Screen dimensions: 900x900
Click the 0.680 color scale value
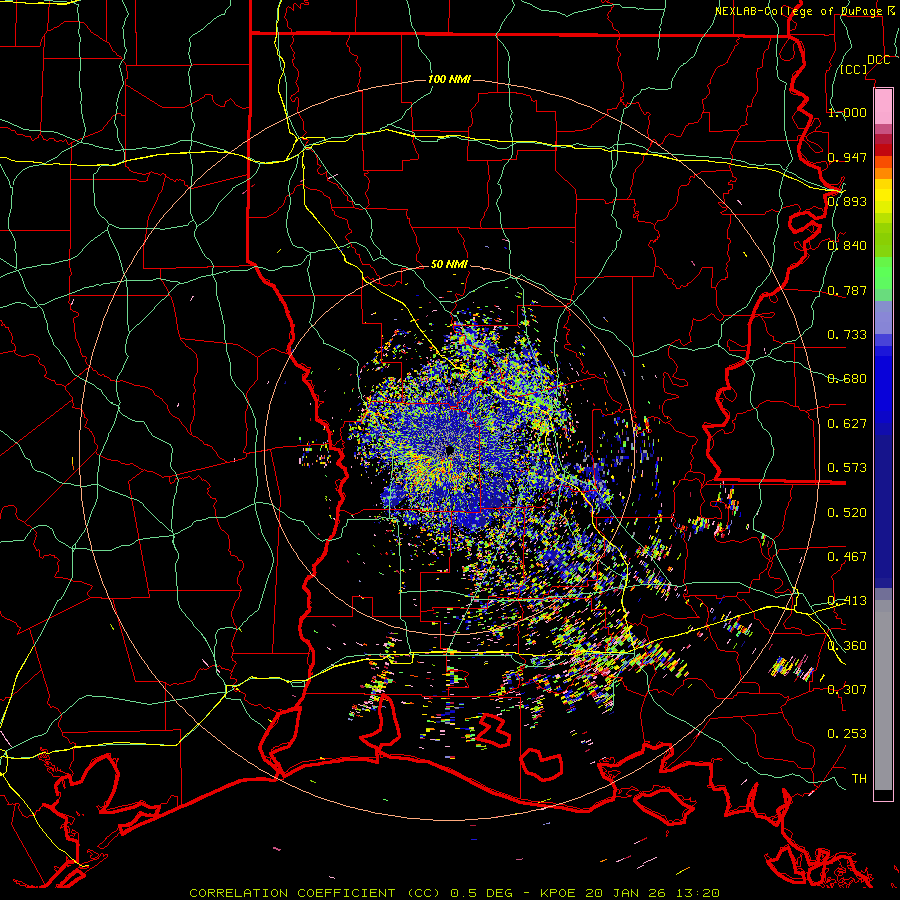(847, 379)
